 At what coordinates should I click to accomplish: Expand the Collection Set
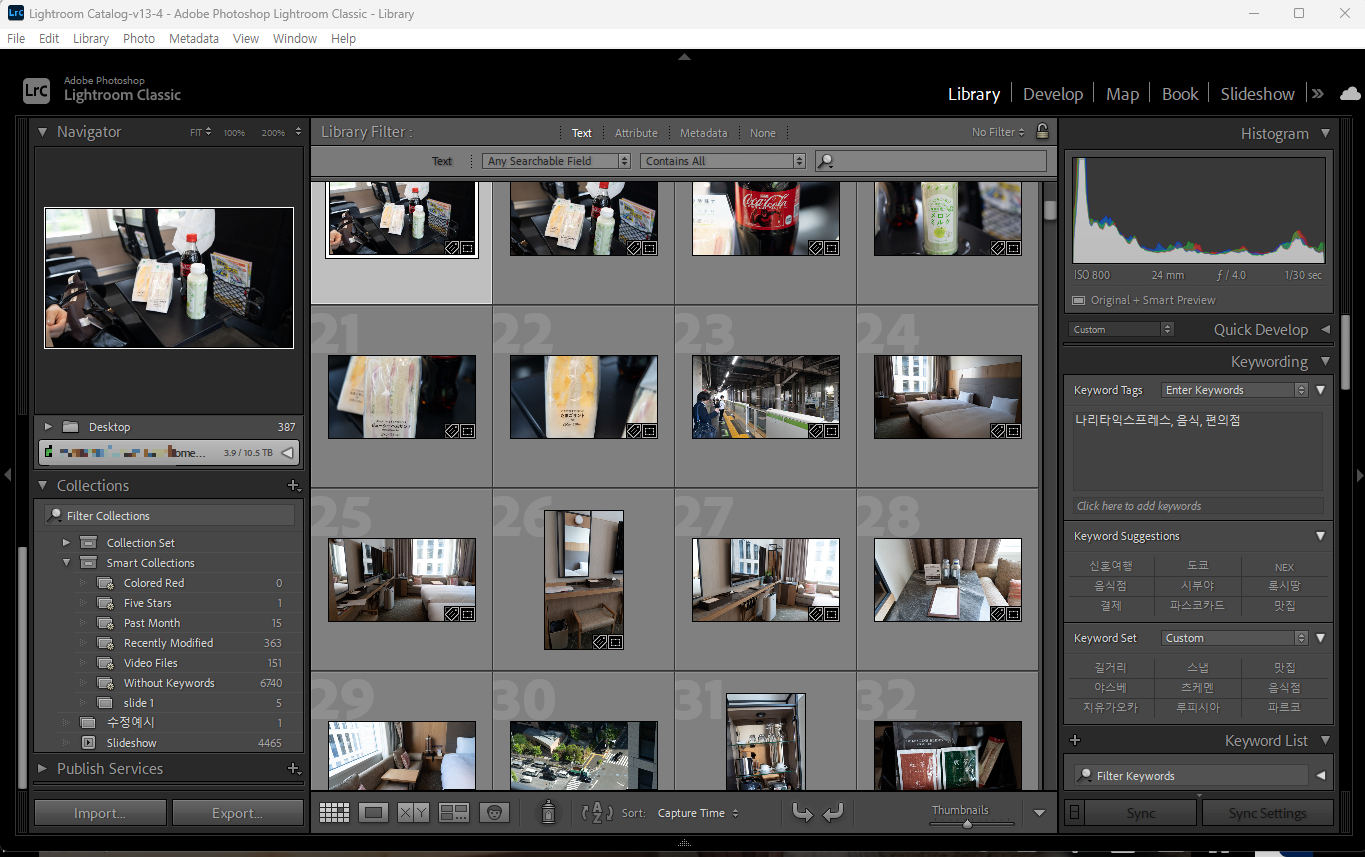(x=66, y=543)
